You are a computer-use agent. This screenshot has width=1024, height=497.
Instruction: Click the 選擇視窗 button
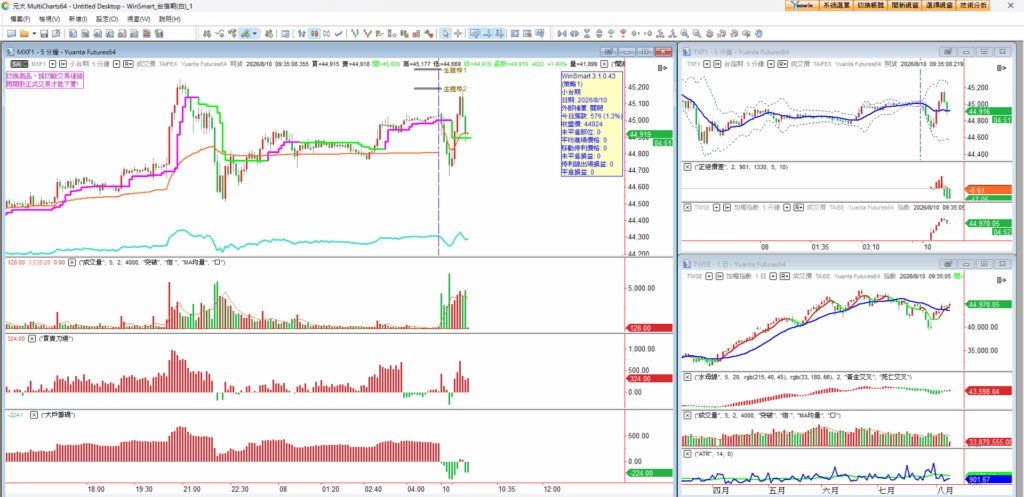(x=940, y=5)
